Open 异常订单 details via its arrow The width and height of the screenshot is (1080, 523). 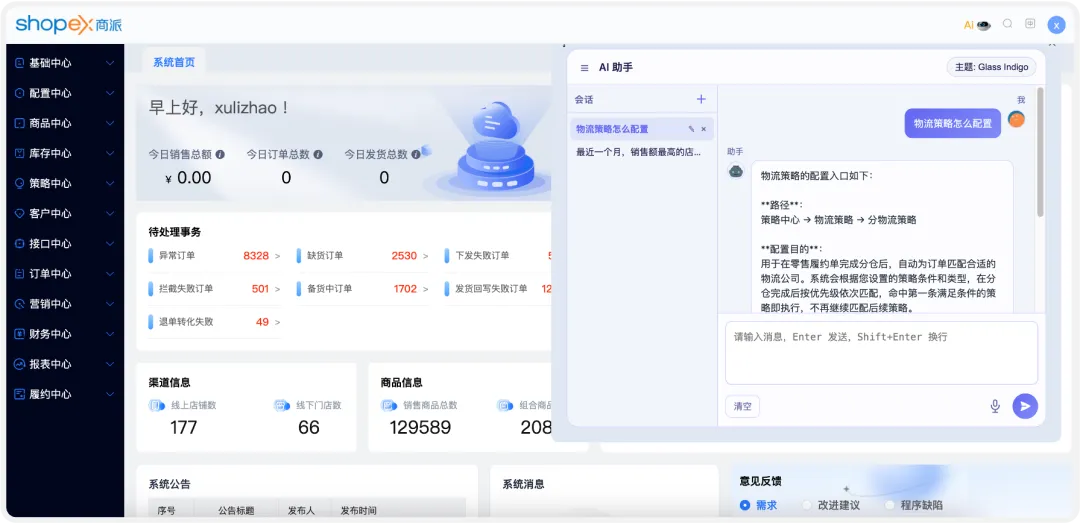click(x=278, y=256)
